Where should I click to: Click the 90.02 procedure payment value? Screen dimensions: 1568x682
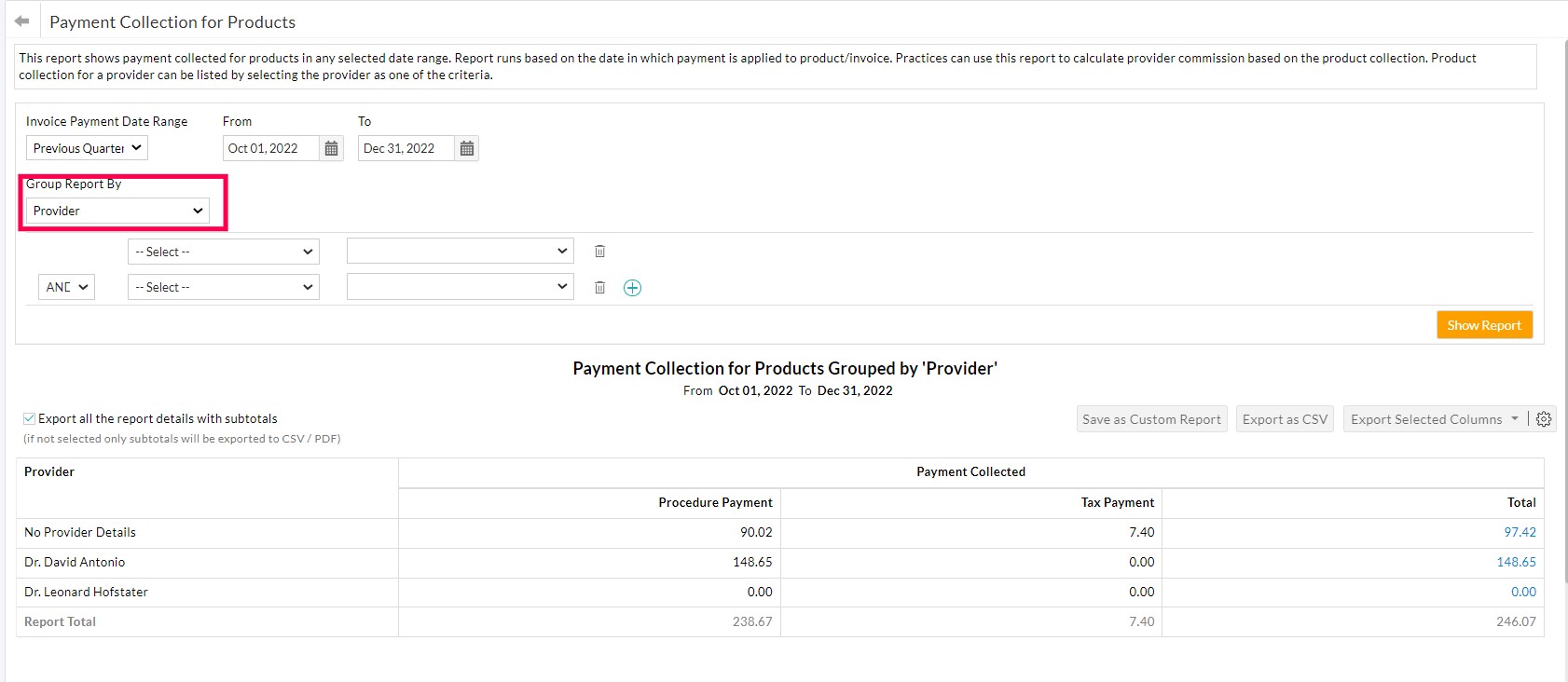click(x=756, y=532)
